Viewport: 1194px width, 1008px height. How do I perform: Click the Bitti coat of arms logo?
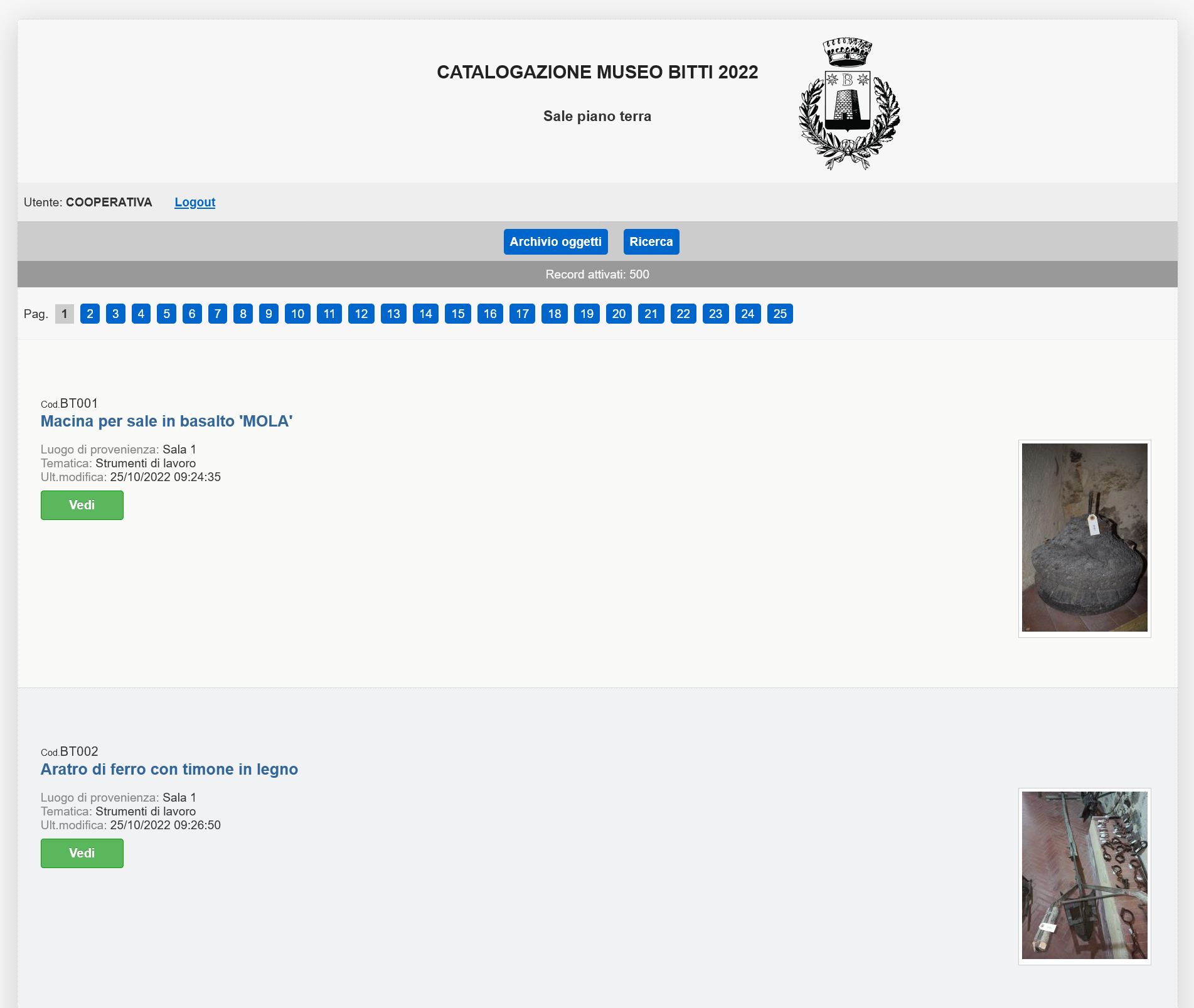click(849, 103)
